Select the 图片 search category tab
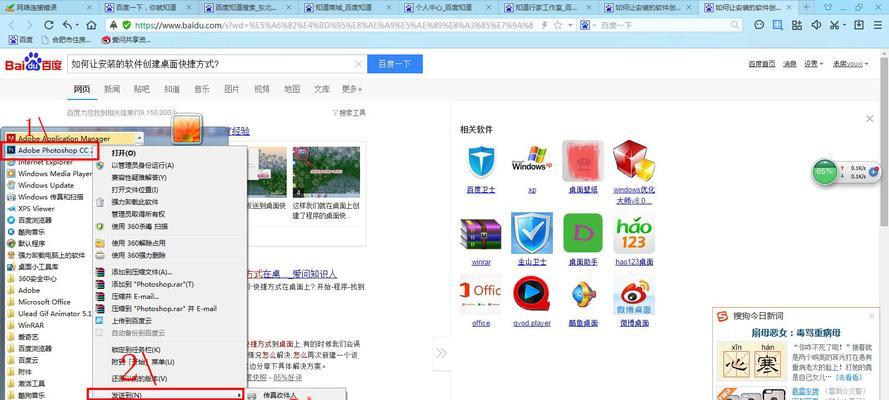The height and width of the screenshot is (400, 889). [231, 89]
